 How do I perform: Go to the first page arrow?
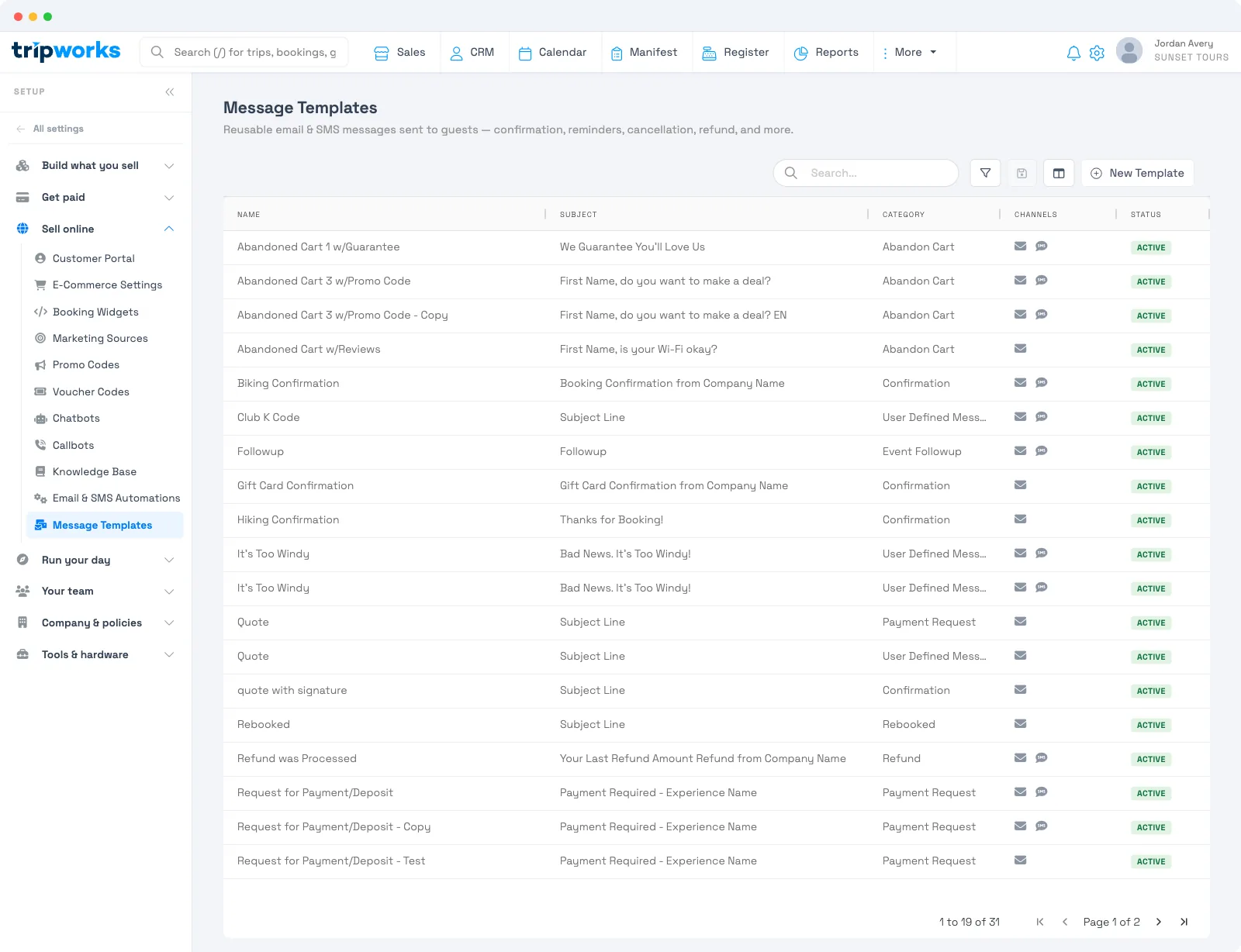pyautogui.click(x=1040, y=922)
